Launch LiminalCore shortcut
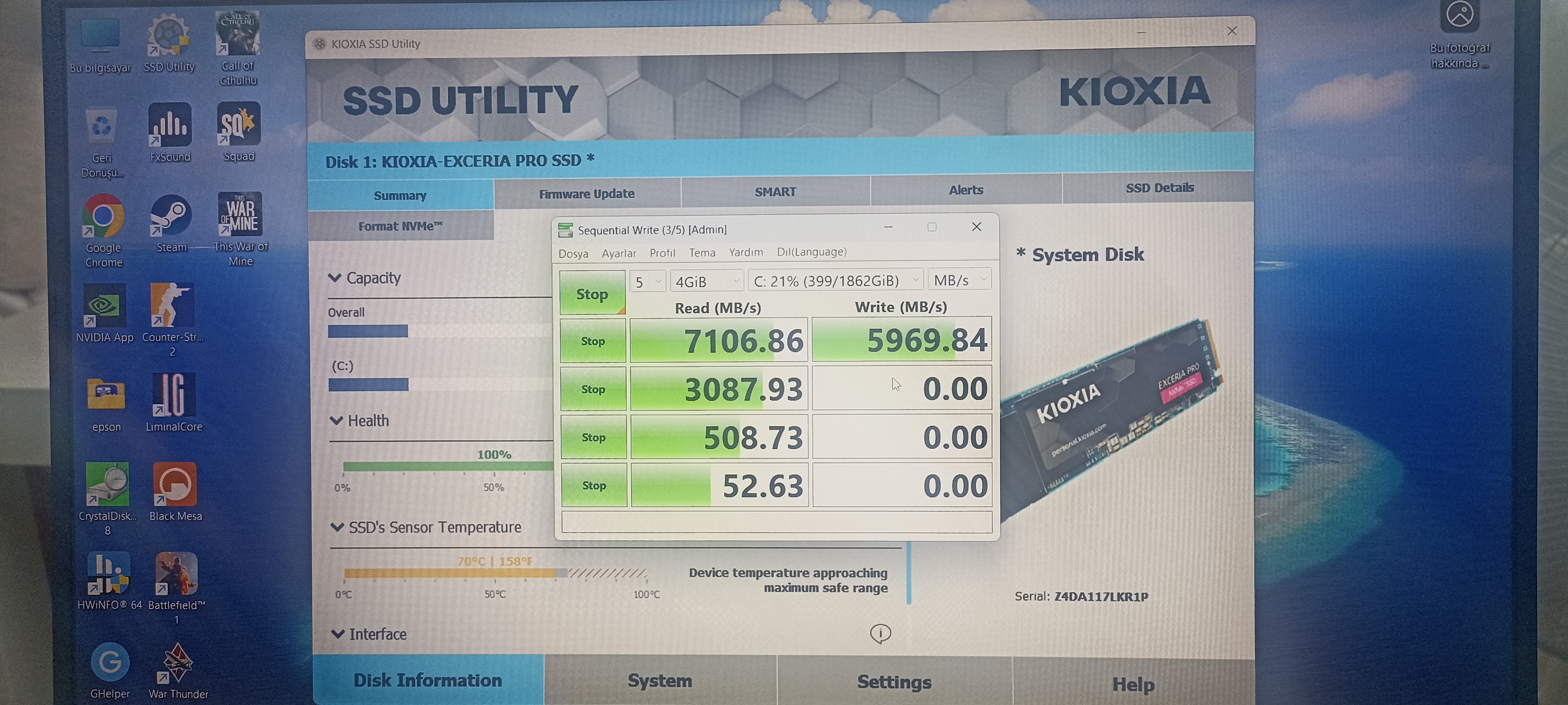 [x=174, y=401]
